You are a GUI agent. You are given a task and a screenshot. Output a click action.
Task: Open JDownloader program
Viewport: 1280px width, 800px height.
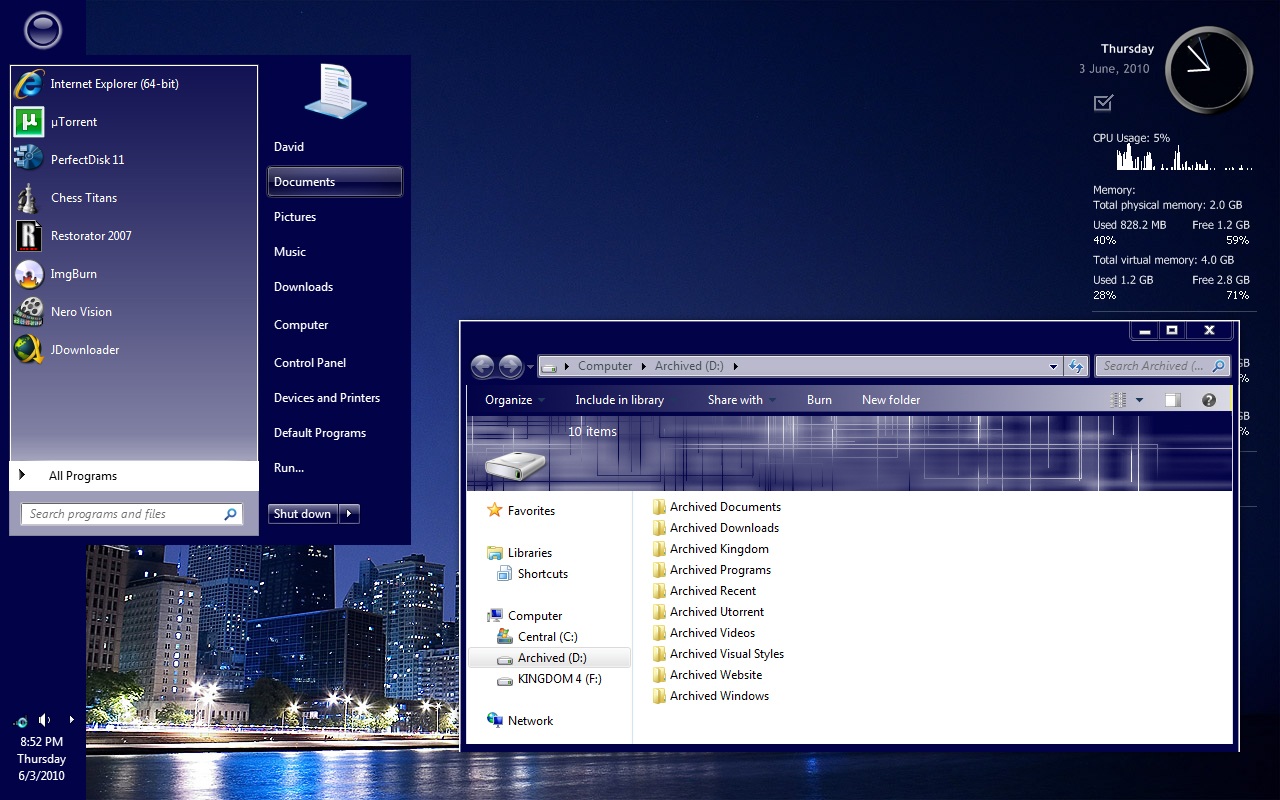(x=134, y=350)
